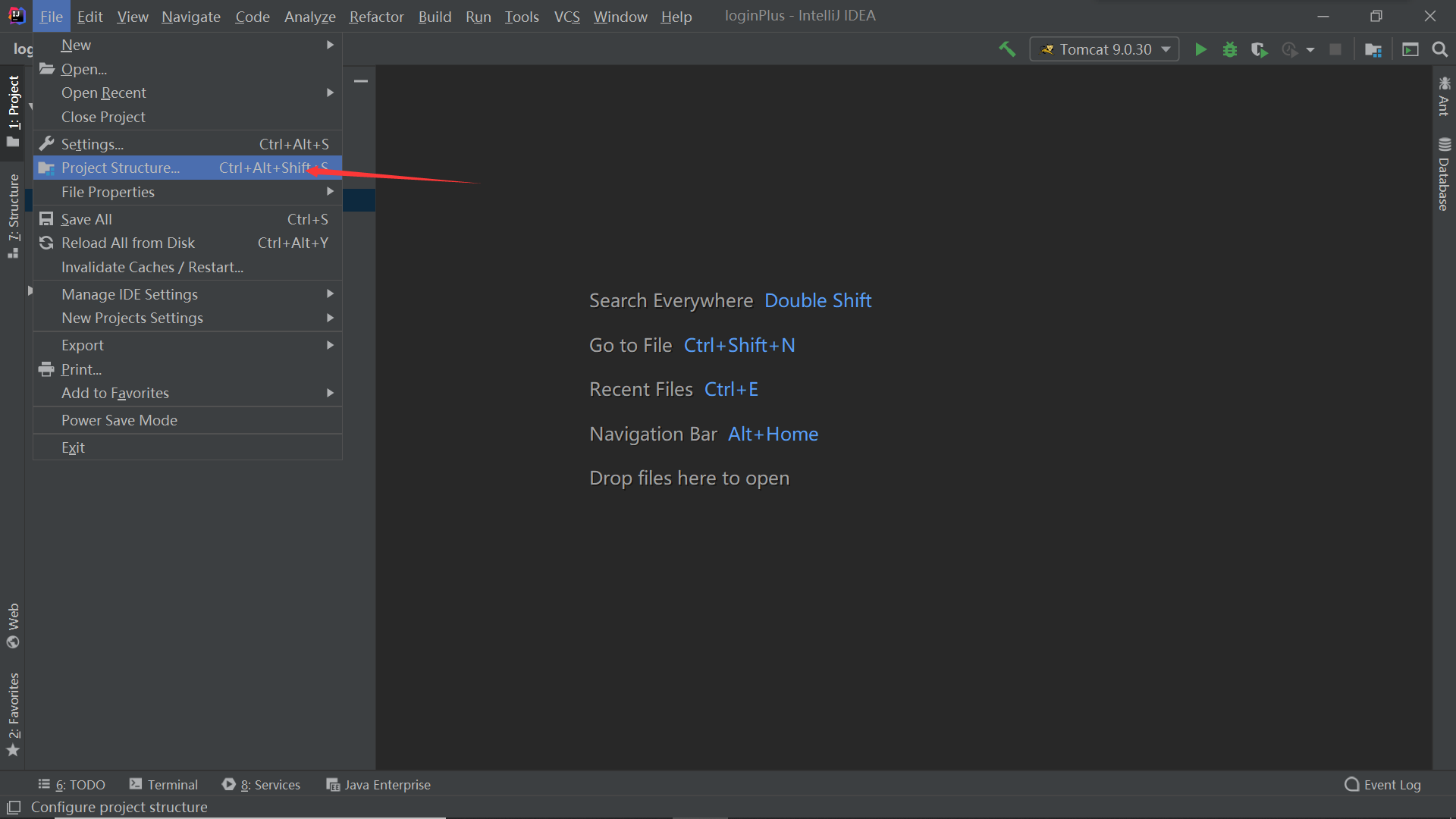Click the Debug bug icon
This screenshot has height=819, width=1456.
click(1230, 50)
